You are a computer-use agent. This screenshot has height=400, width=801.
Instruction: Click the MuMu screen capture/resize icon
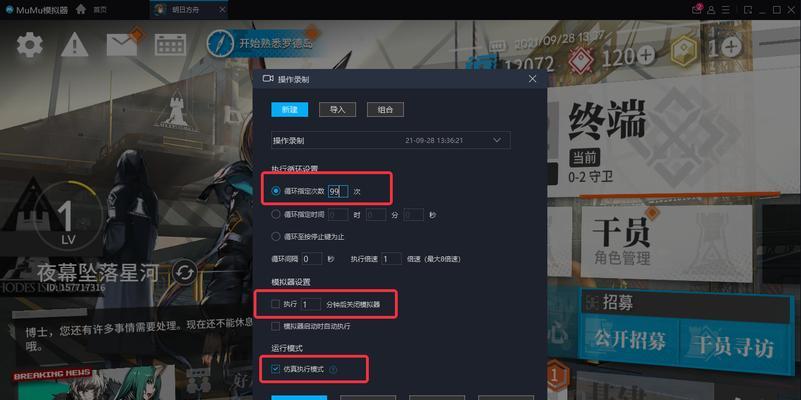[747, 10]
